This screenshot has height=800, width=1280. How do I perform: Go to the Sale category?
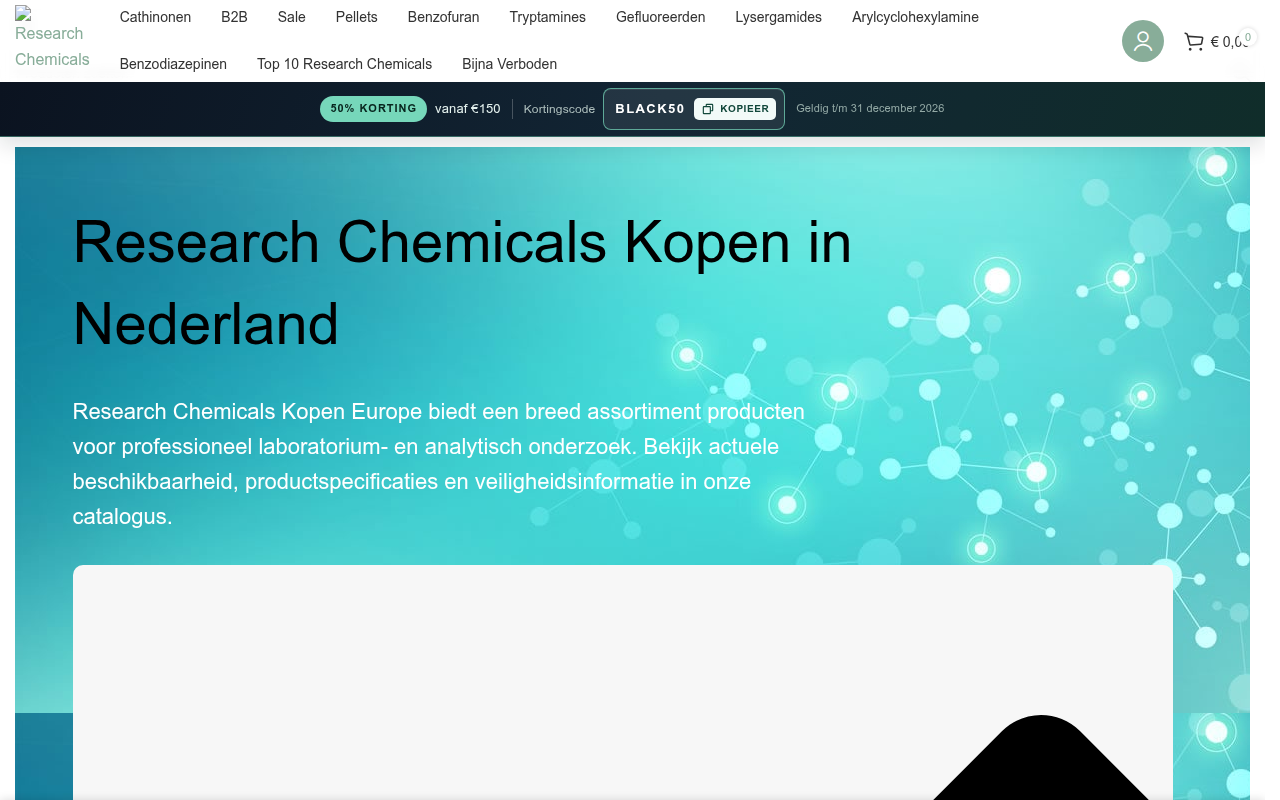pyautogui.click(x=292, y=17)
